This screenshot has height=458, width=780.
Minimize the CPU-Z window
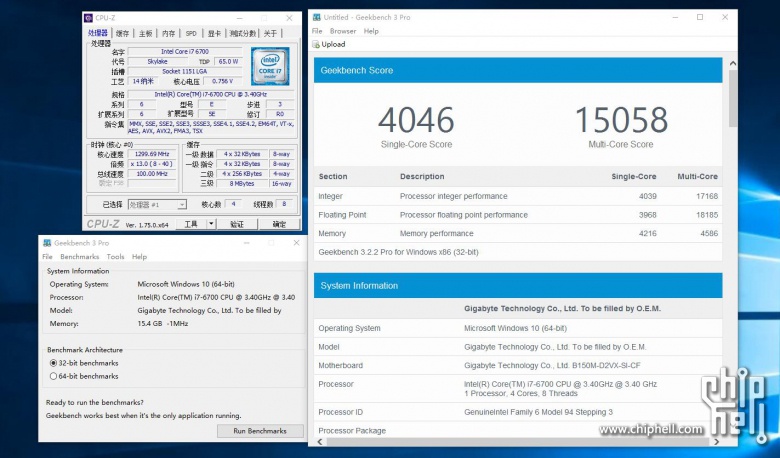[x=239, y=18]
